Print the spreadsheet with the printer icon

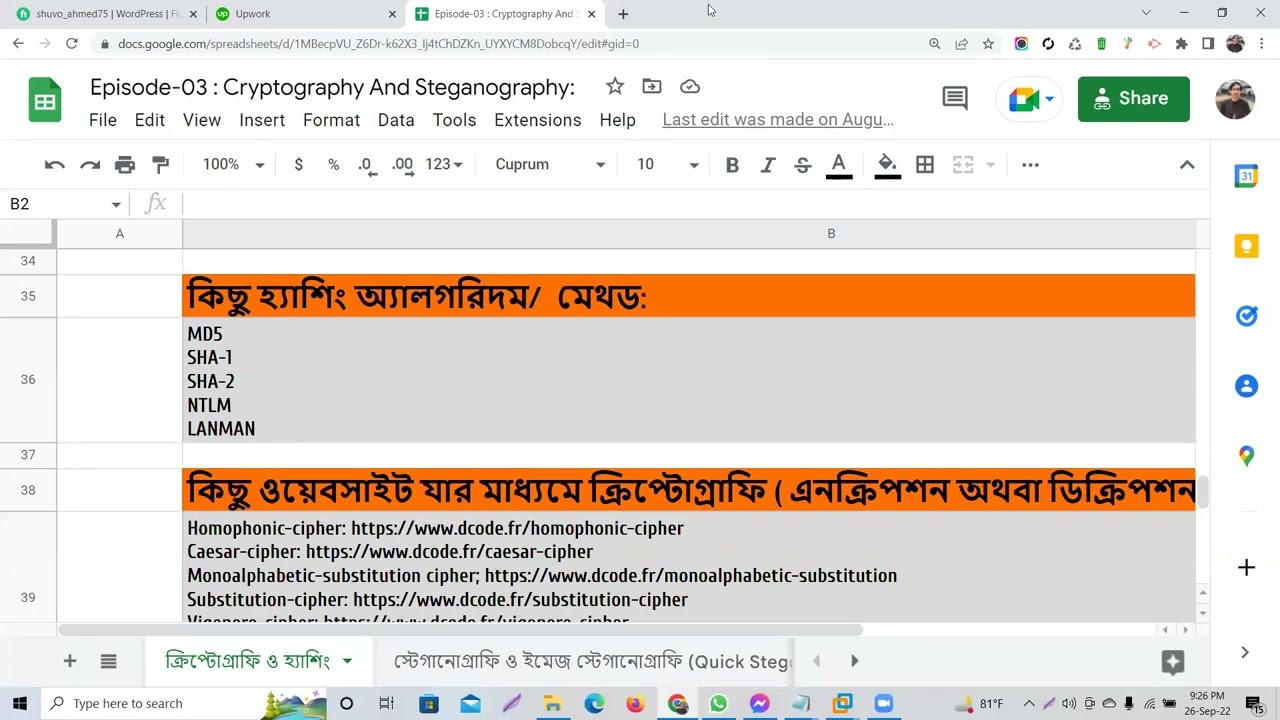(125, 165)
